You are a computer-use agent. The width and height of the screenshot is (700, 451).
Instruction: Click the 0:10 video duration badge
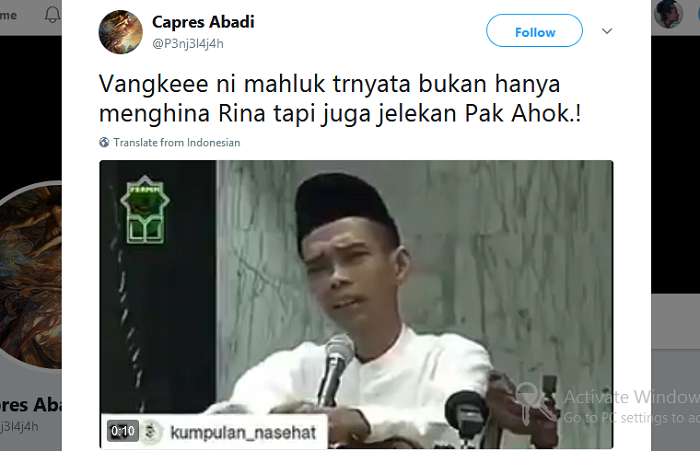123,431
